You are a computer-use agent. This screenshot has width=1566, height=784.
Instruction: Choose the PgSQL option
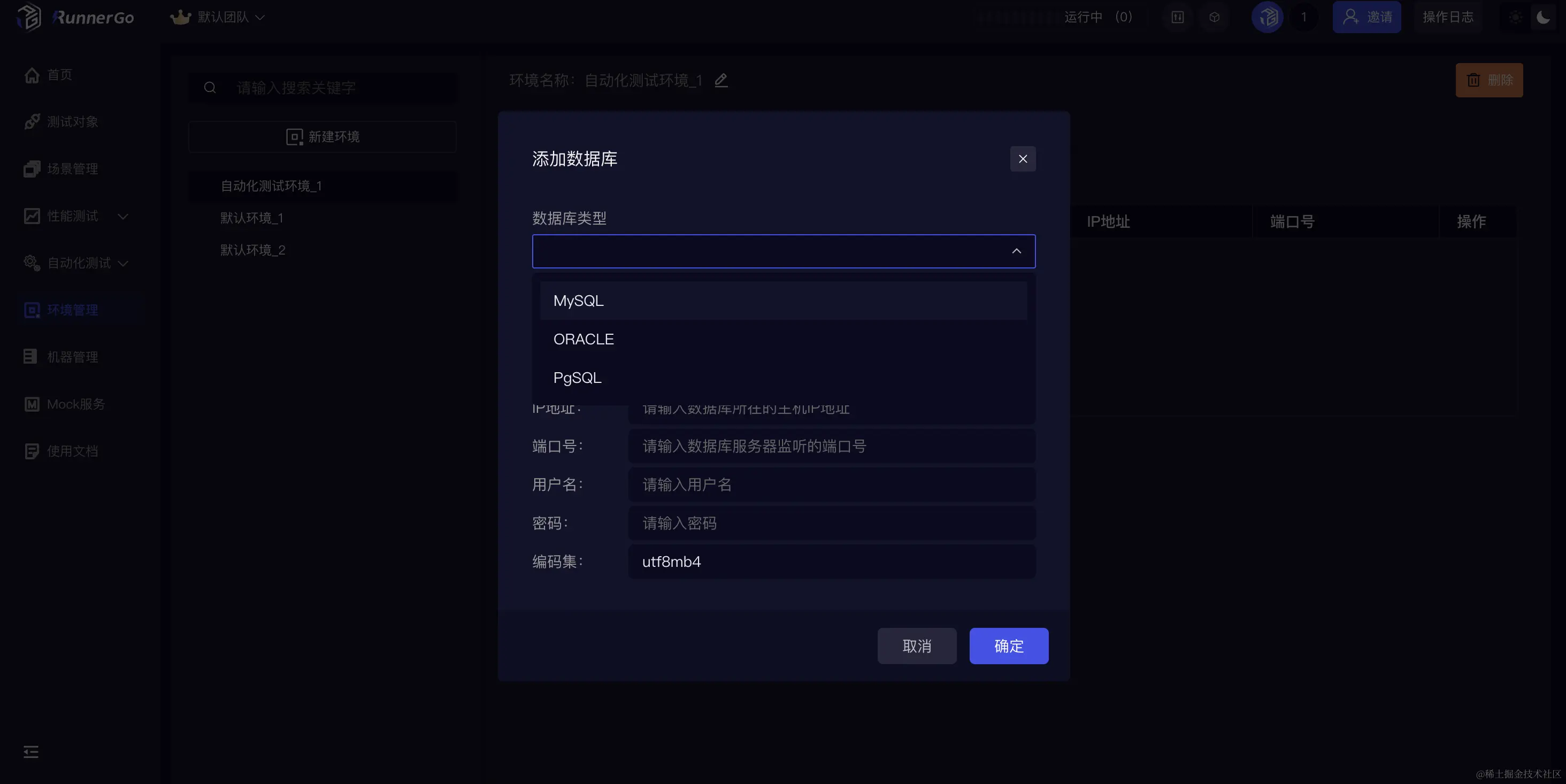(x=577, y=378)
